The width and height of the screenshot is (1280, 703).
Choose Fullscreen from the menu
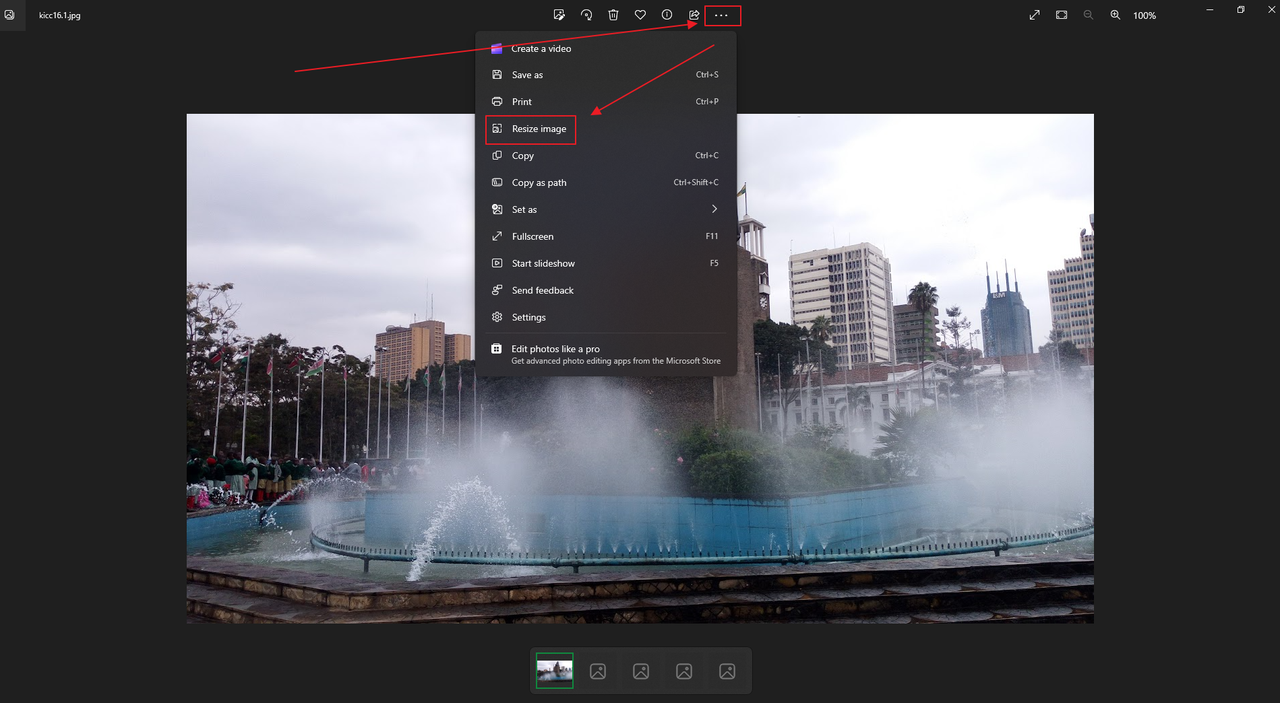click(606, 237)
